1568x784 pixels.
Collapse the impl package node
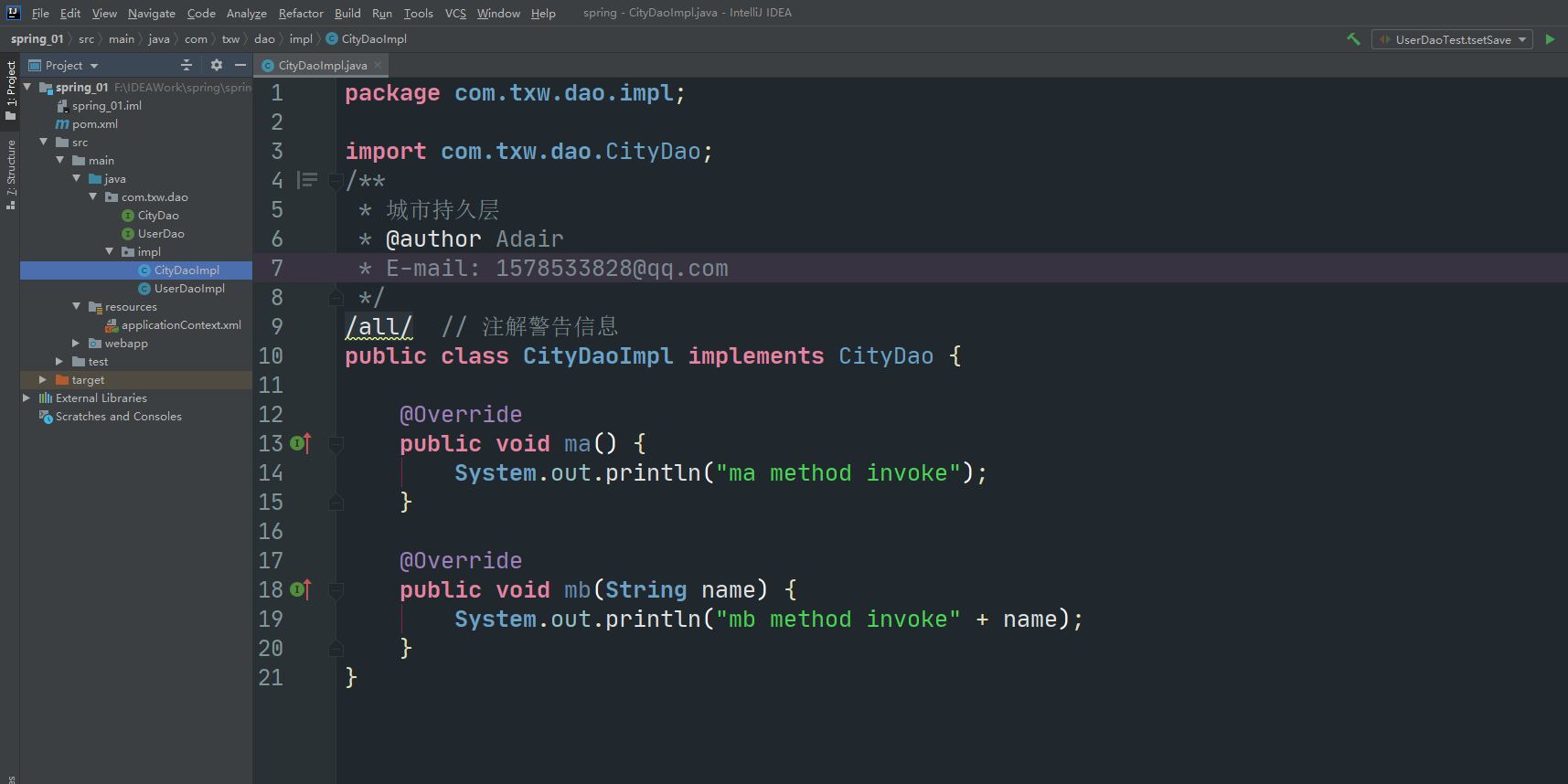click(x=110, y=251)
